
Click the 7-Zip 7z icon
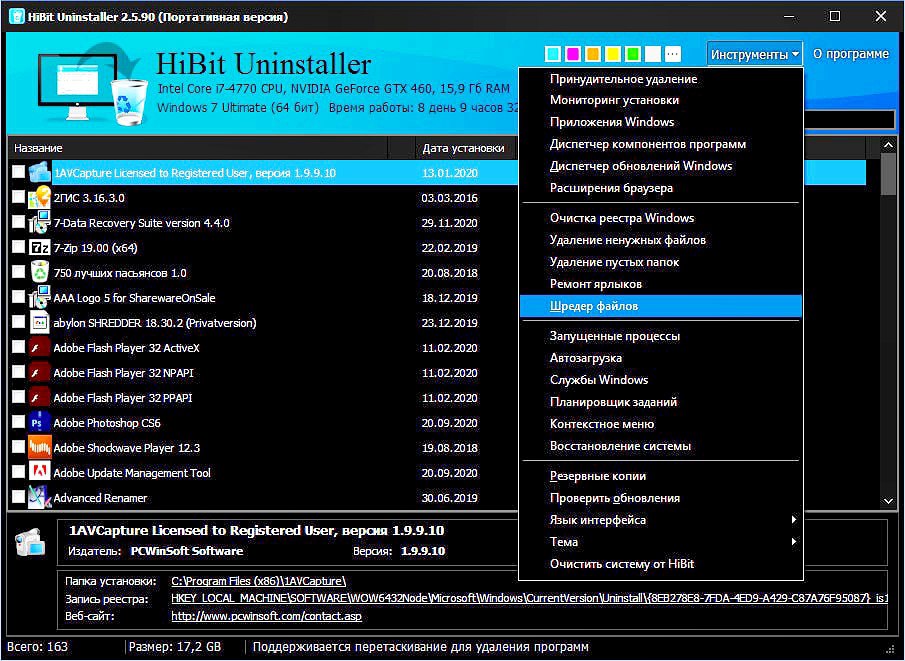40,248
